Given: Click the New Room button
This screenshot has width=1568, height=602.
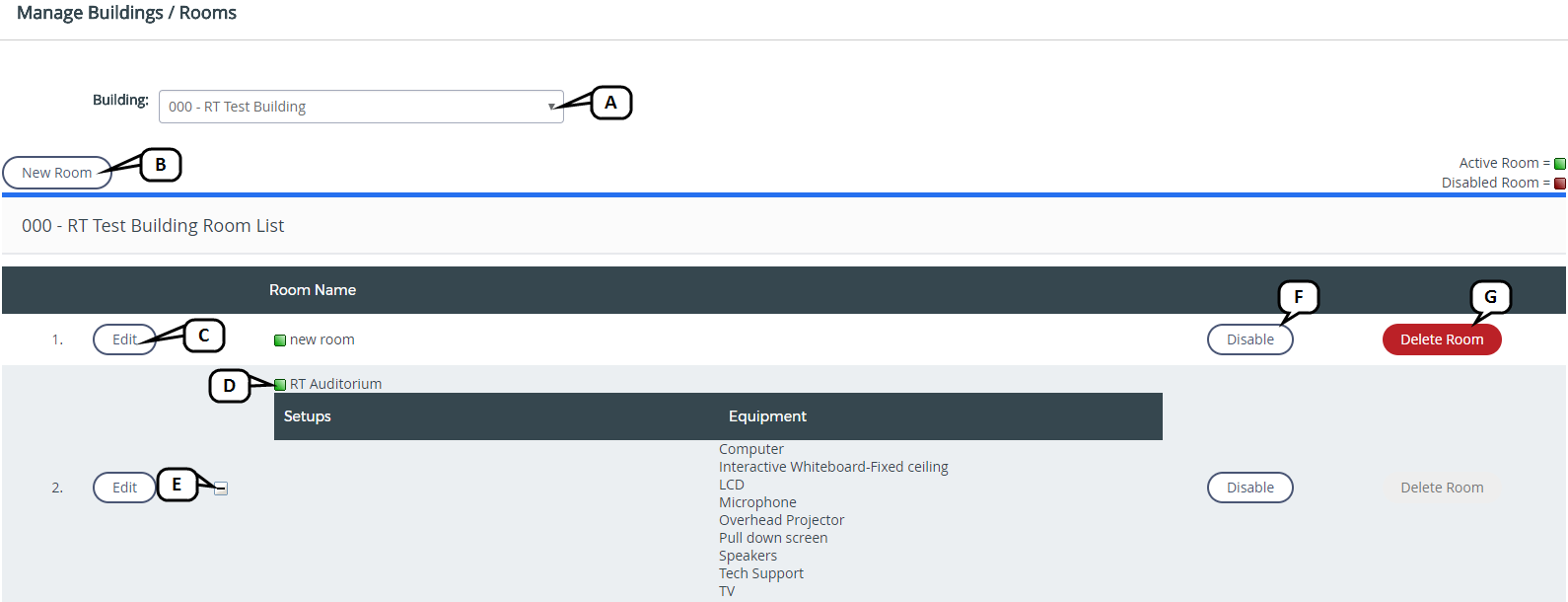Looking at the screenshot, I should (x=56, y=173).
